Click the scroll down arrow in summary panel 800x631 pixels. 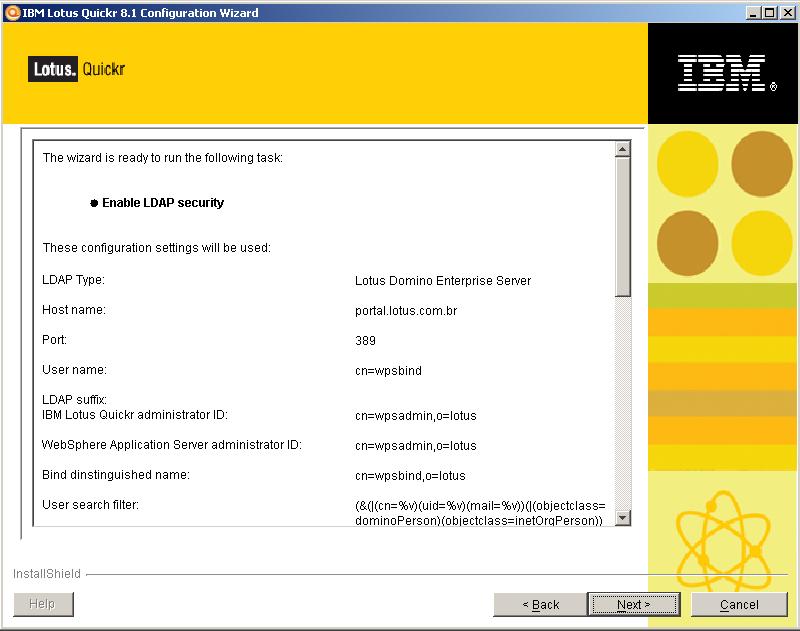pos(622,518)
